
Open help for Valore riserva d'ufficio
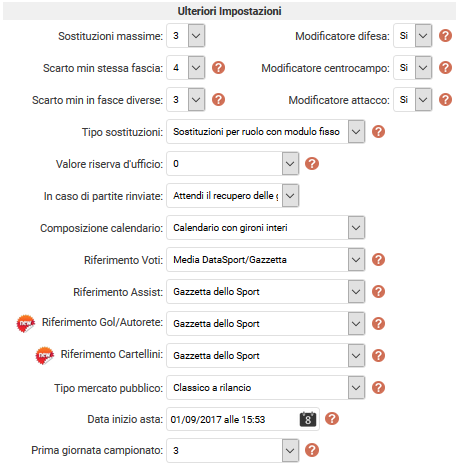(x=312, y=164)
